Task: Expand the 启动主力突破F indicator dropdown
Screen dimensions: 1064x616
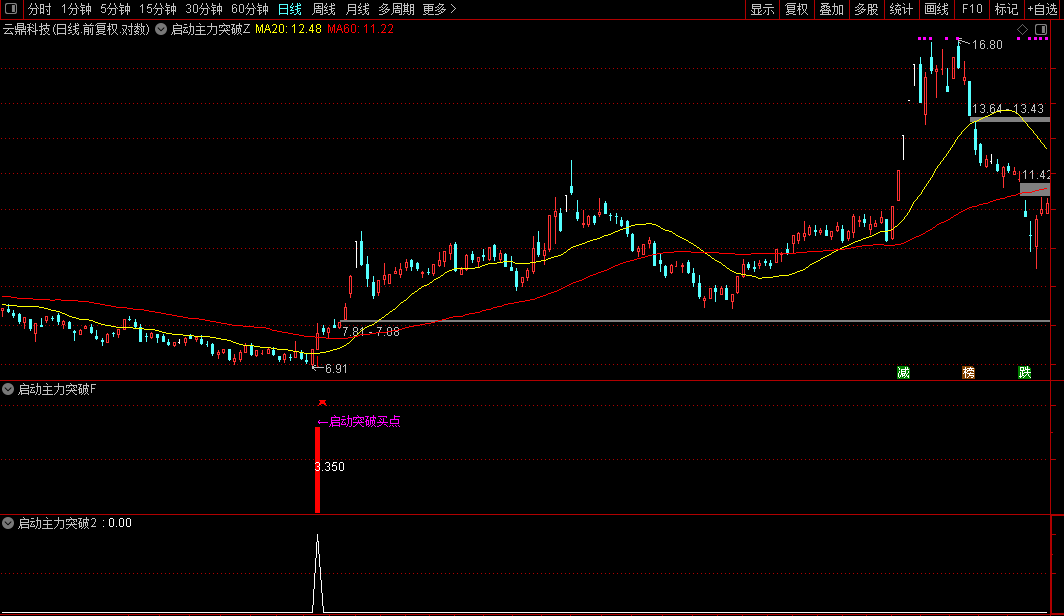Action: [x=8, y=389]
